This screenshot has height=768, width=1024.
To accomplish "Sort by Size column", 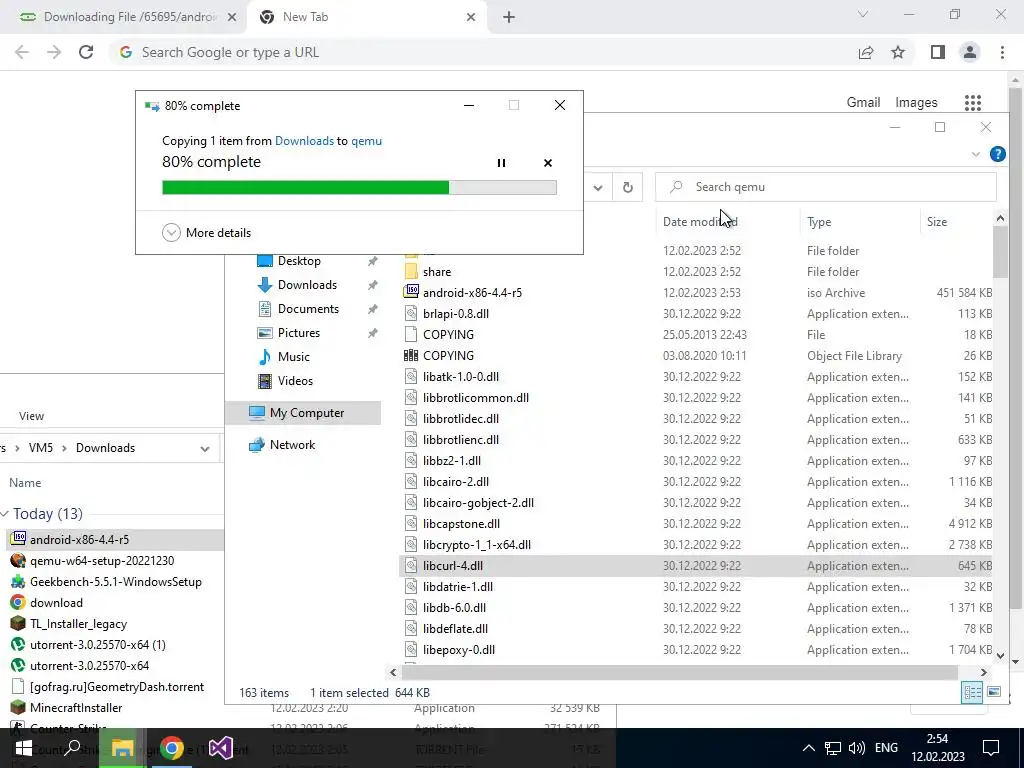I will (956, 222).
